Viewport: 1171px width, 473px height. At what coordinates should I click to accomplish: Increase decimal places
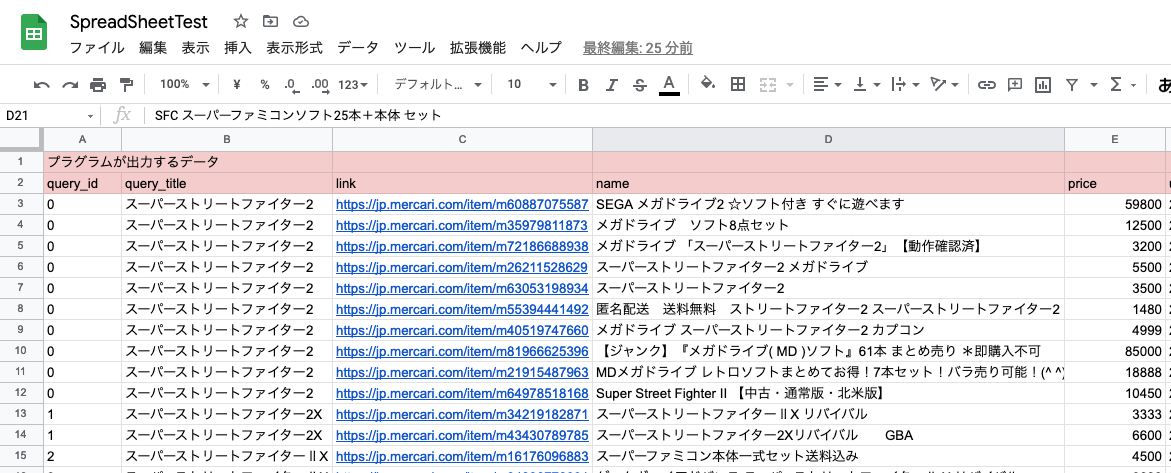(320, 84)
